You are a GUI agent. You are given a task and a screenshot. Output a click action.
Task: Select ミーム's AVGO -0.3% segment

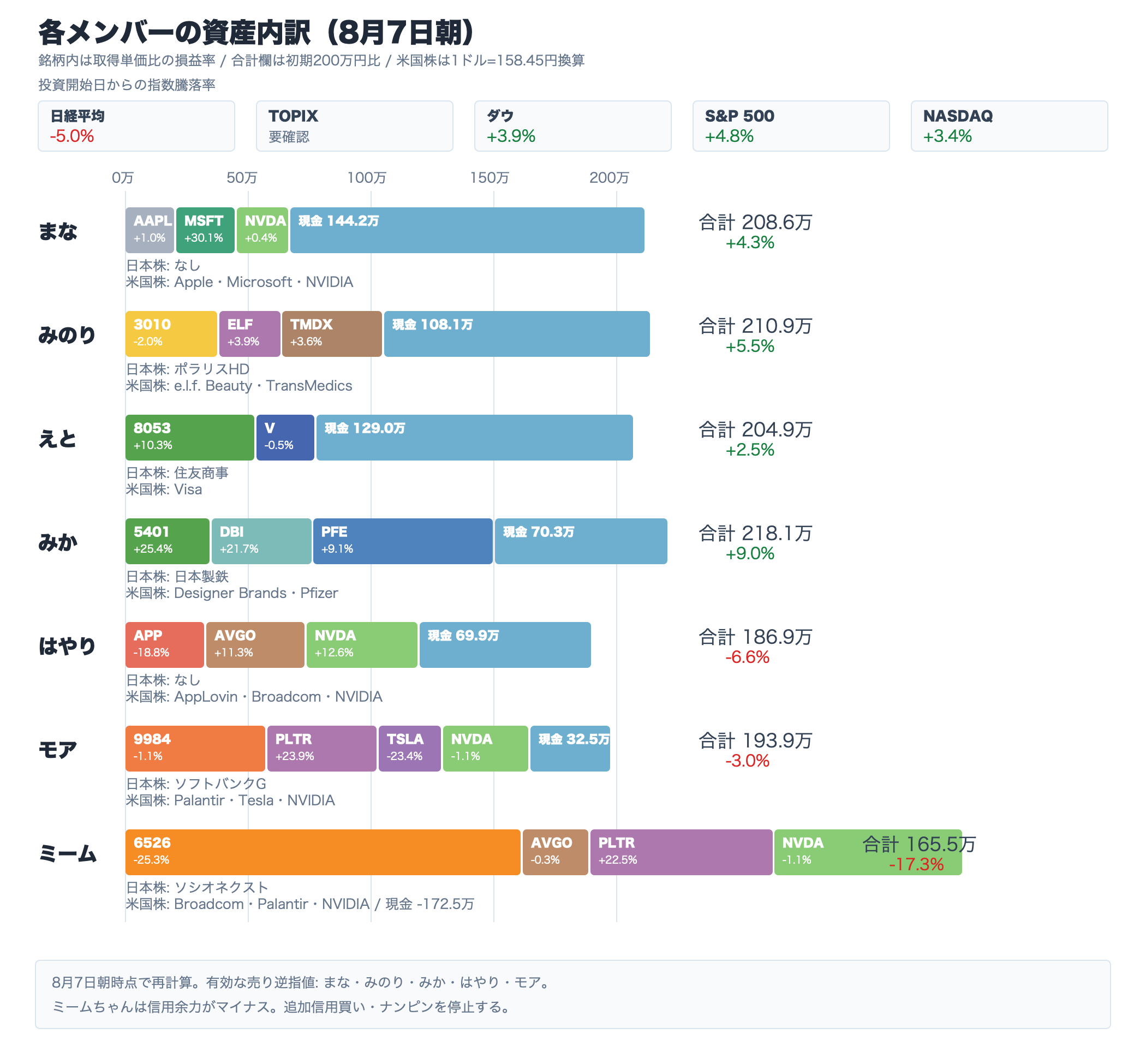tap(555, 852)
